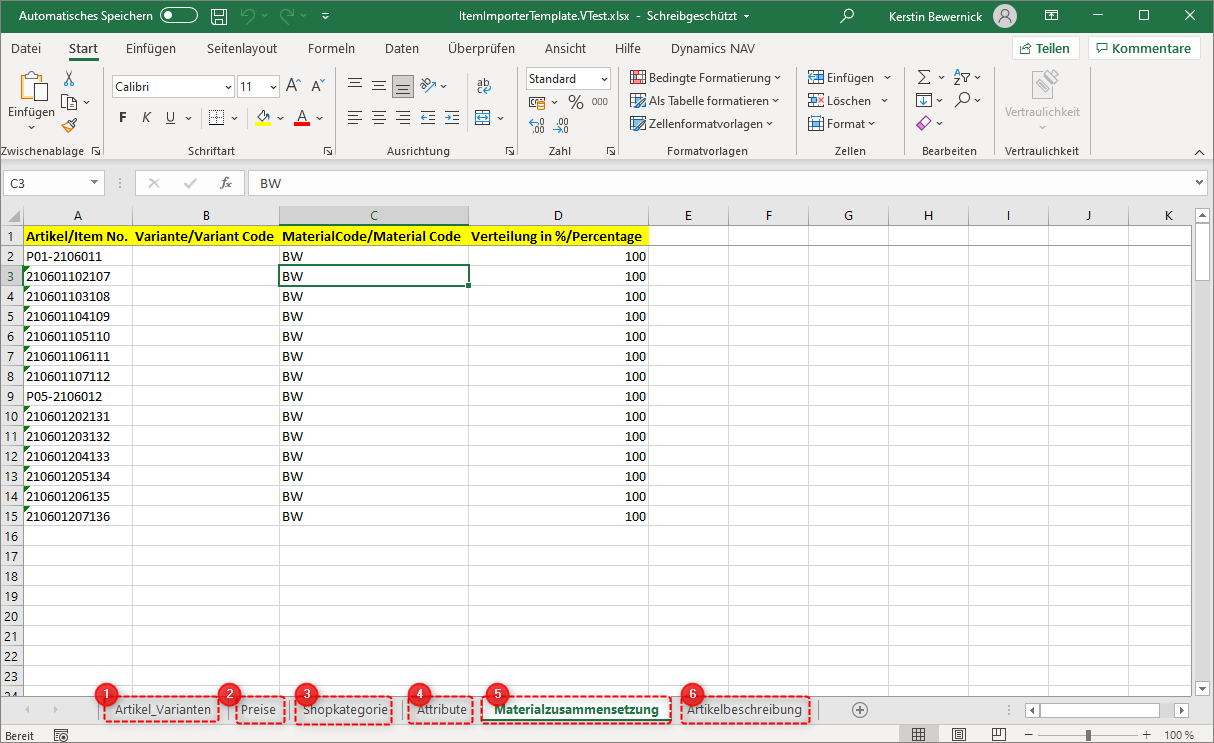
Task: Toggle bottom vertical alignment button
Action: (x=402, y=86)
